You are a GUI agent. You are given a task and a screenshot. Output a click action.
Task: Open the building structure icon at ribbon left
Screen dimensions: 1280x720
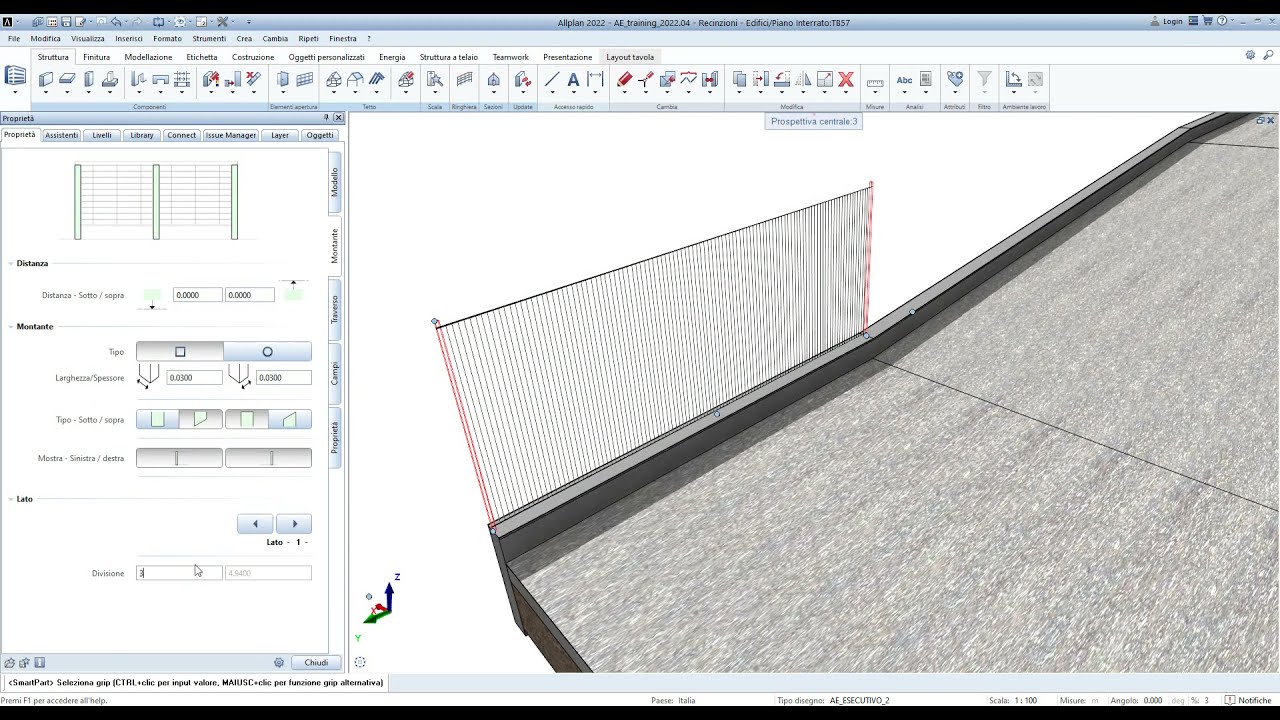[x=15, y=76]
